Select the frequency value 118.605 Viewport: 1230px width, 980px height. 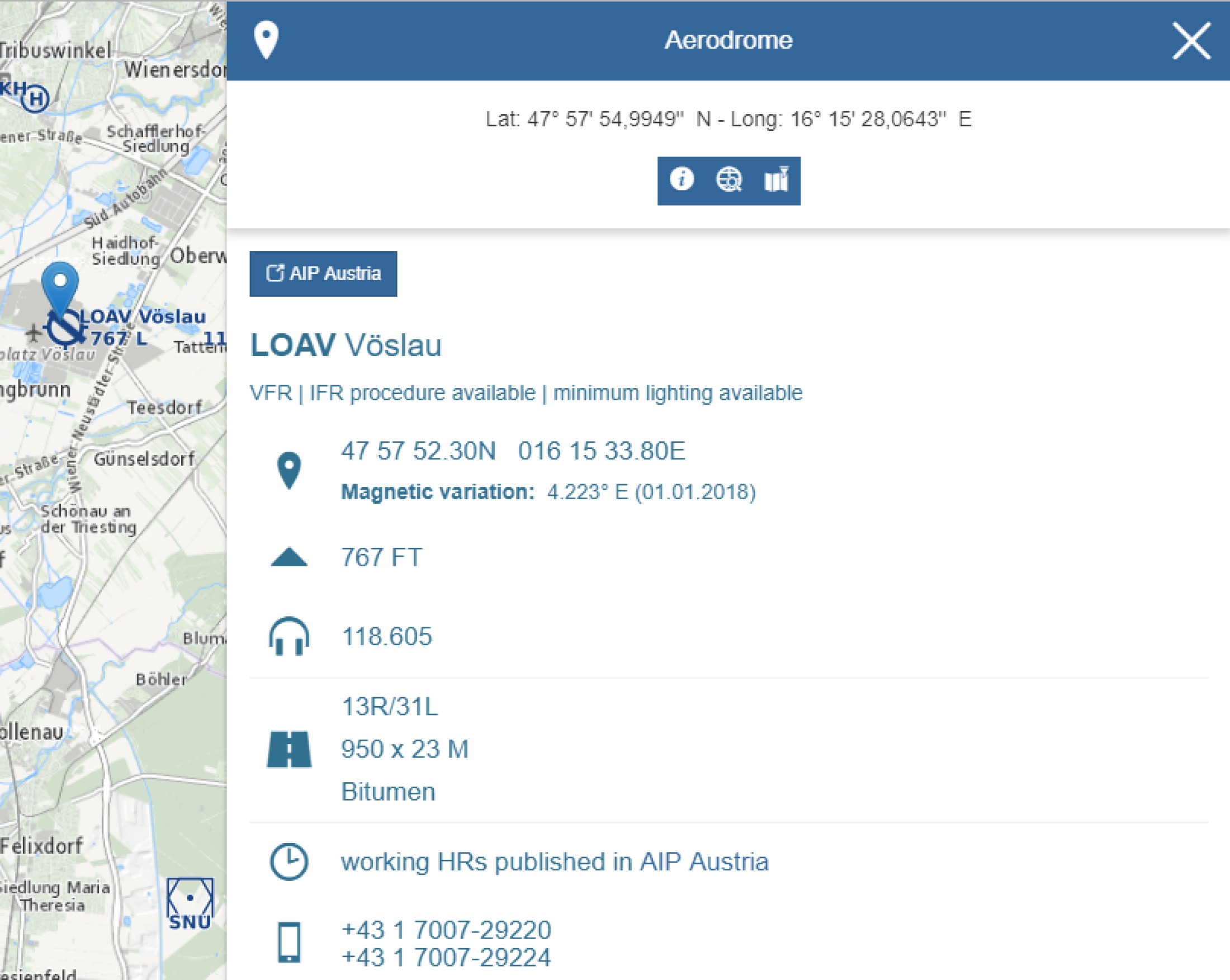pyautogui.click(x=386, y=636)
